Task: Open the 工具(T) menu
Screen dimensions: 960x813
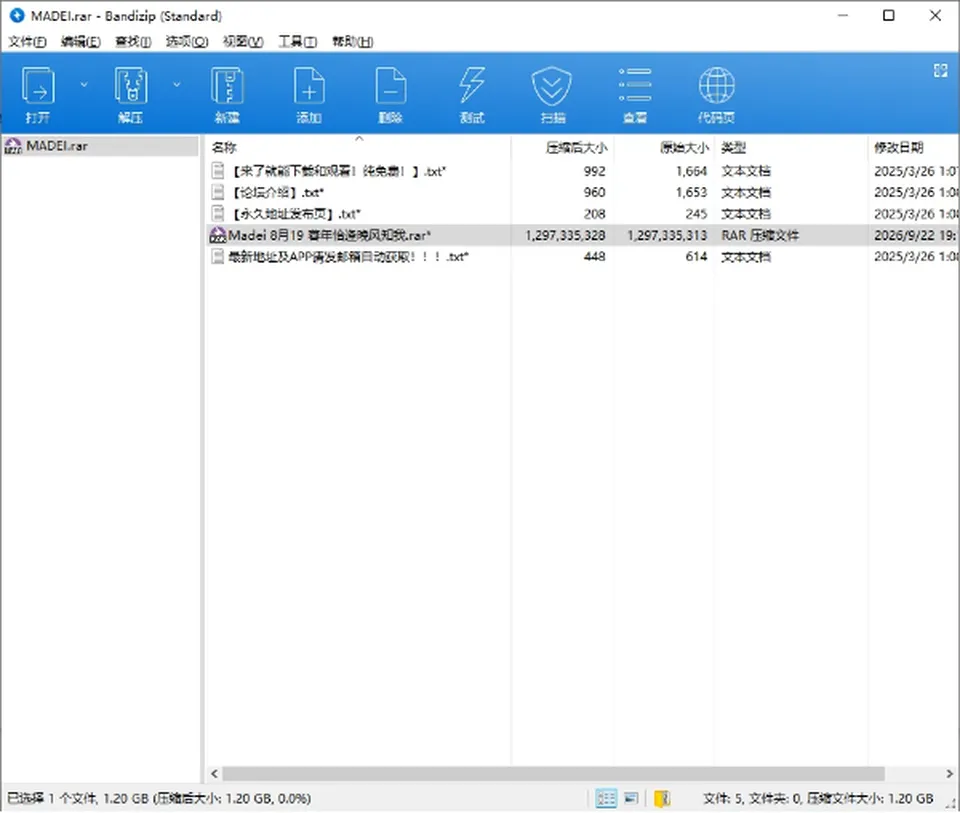Action: 298,42
